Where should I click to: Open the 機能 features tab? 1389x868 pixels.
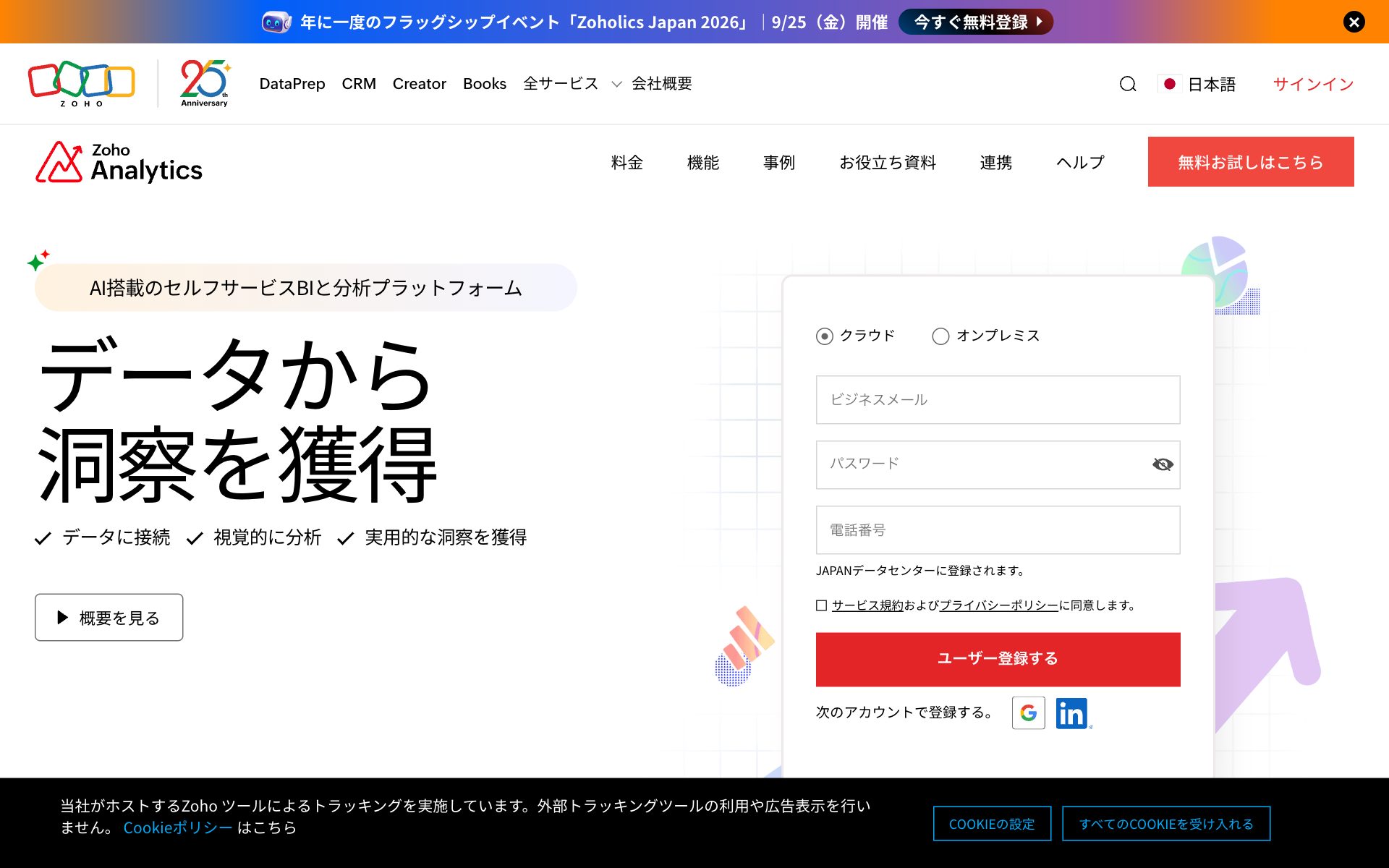[703, 162]
